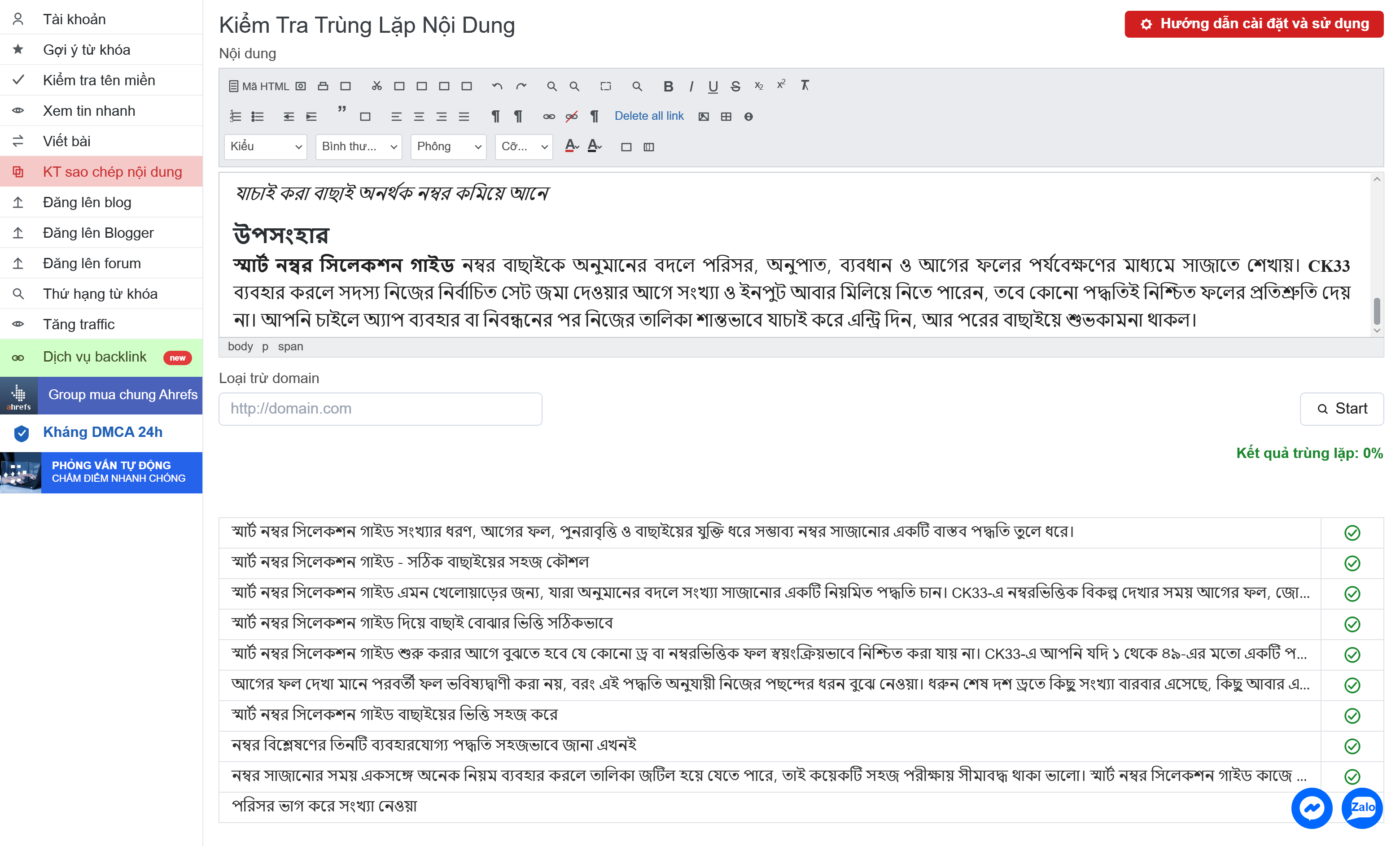Open the Phỏng vấn tự động banner
Viewport: 1400px width, 846px height.
(x=101, y=472)
